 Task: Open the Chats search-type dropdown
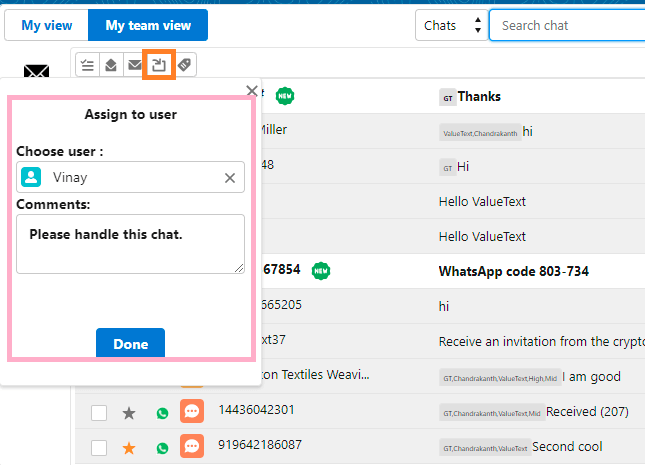point(451,25)
